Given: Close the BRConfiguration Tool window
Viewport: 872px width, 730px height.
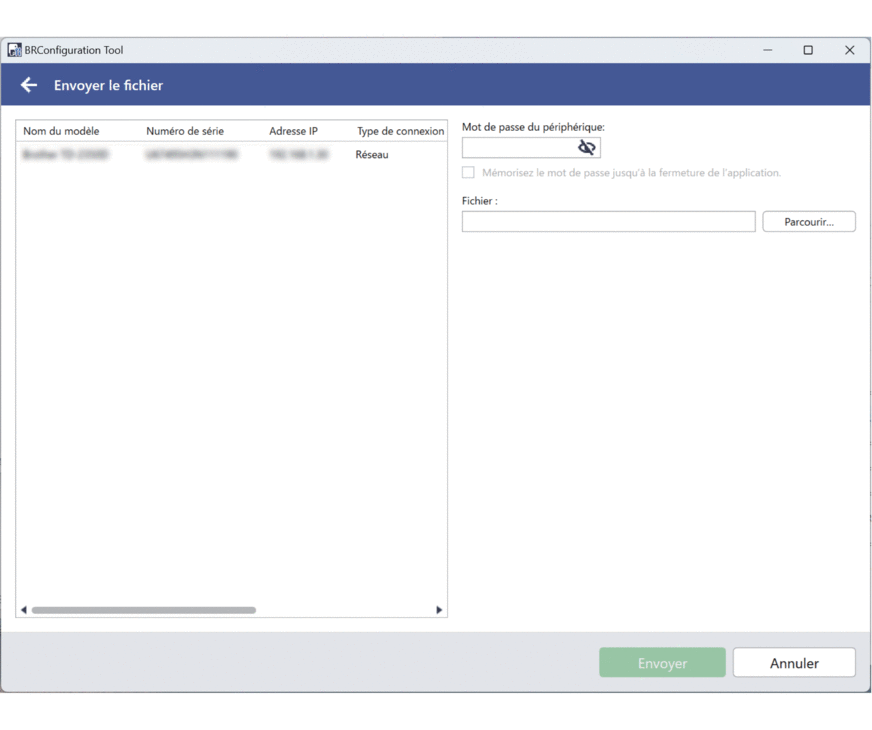Looking at the screenshot, I should pyautogui.click(x=849, y=50).
